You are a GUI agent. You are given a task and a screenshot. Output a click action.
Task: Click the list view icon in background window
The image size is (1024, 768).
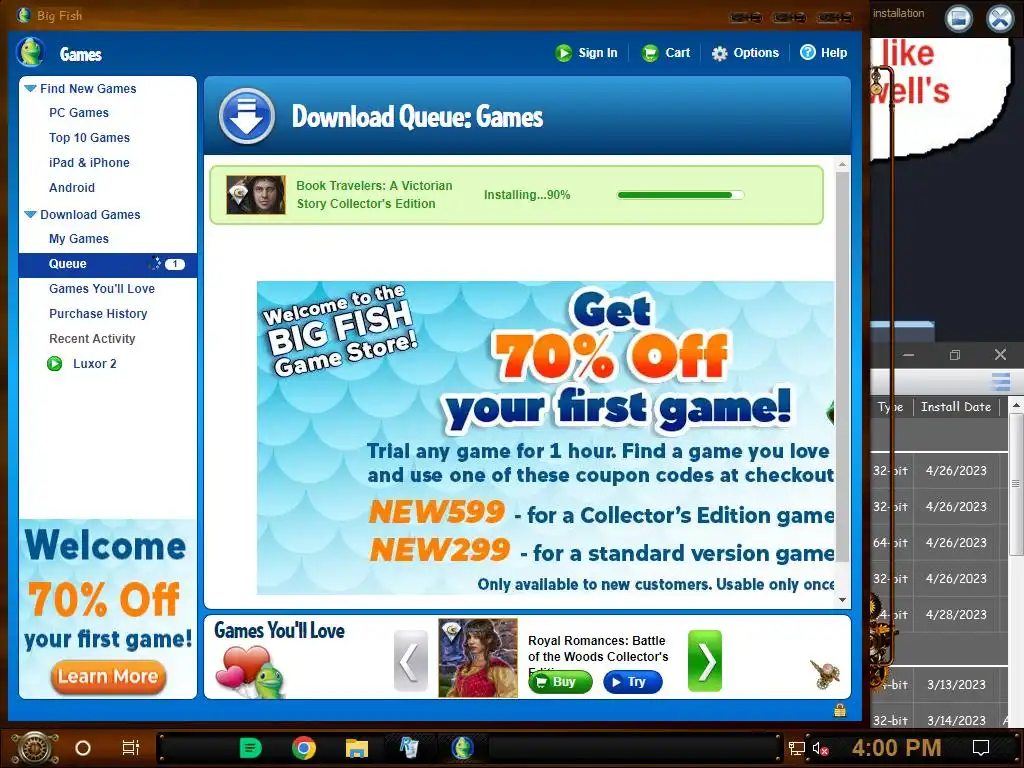click(x=1000, y=381)
